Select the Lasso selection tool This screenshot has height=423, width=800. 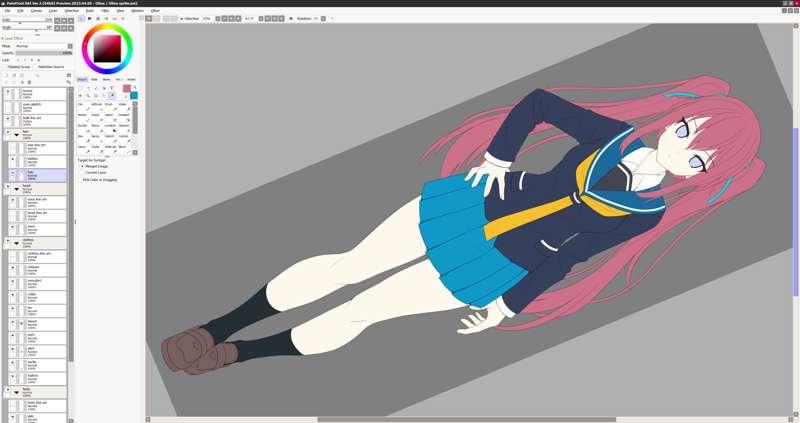pos(88,88)
